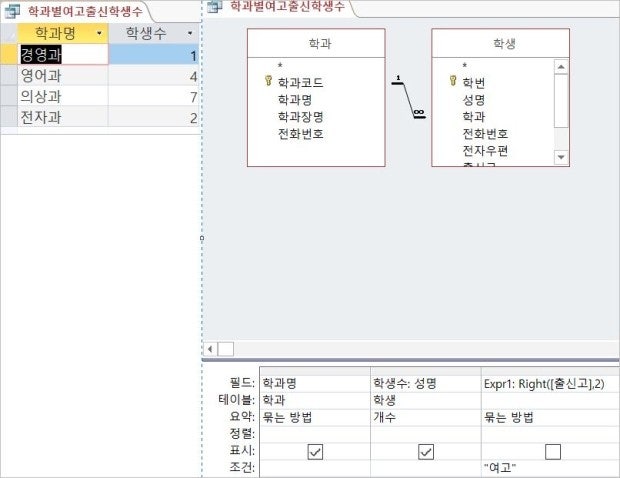Open the 학생수 column filter dropdown
This screenshot has width=620, height=478.
click(x=190, y=33)
